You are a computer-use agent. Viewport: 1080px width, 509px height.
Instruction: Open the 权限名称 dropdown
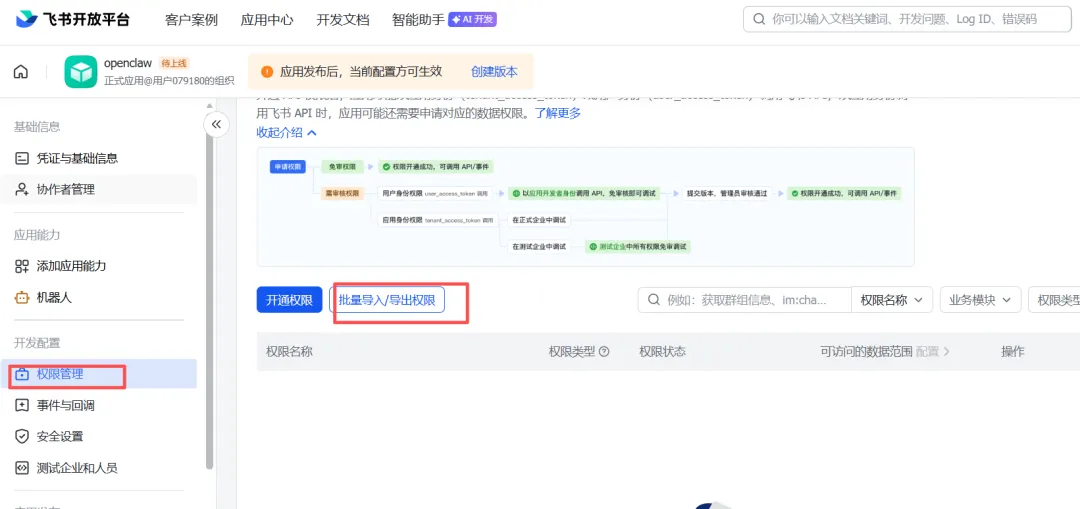coord(892,300)
